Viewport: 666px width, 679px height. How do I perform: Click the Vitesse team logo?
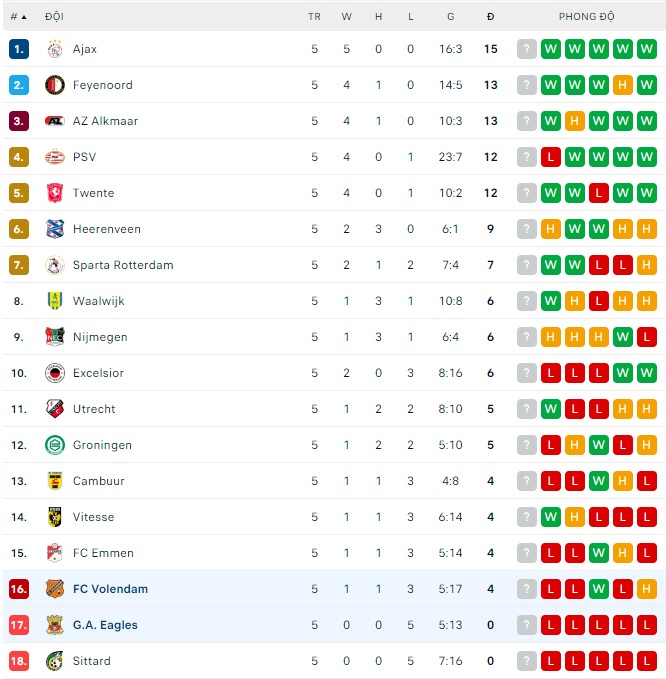coord(54,517)
